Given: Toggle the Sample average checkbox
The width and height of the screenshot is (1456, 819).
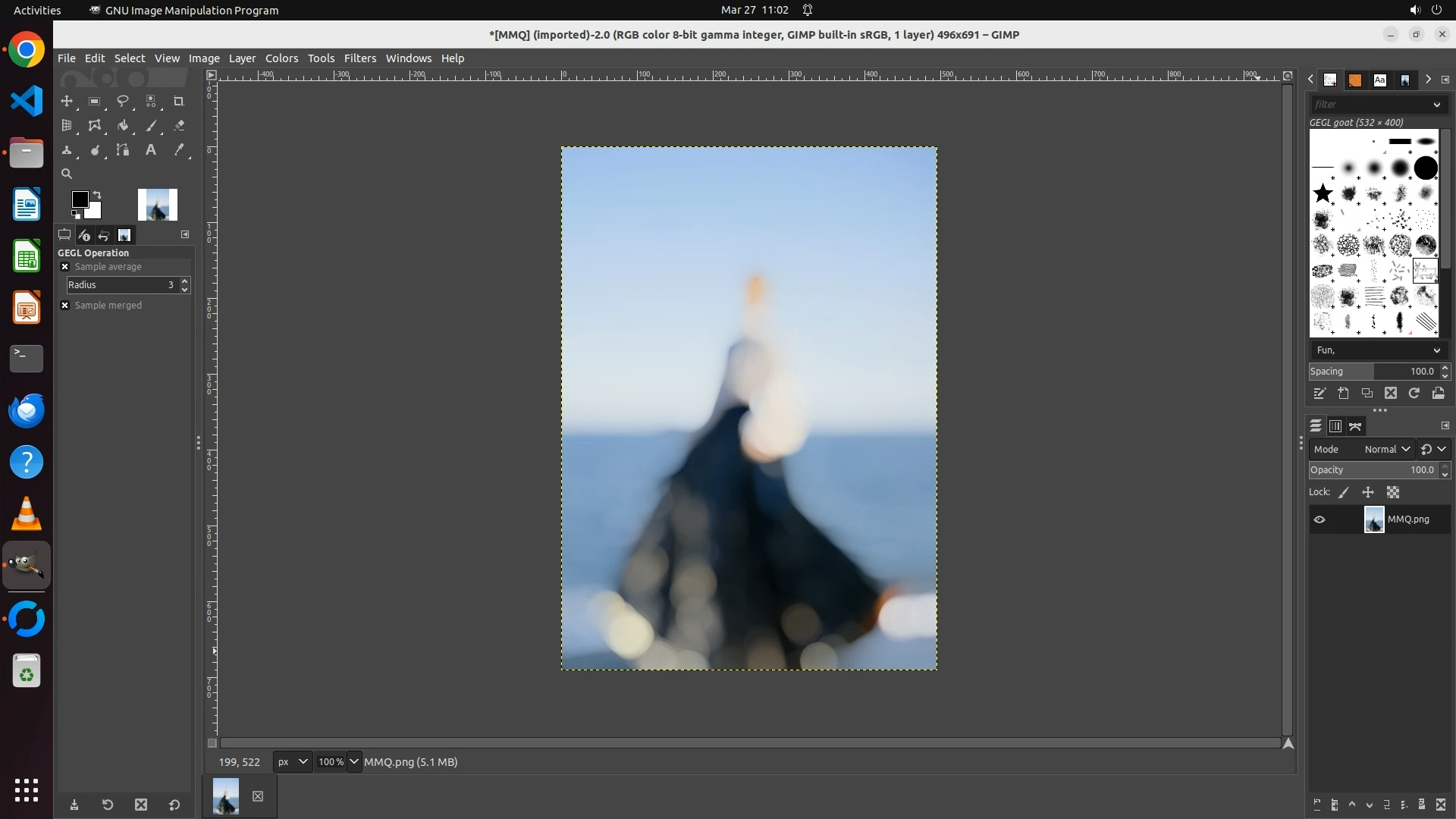Looking at the screenshot, I should pyautogui.click(x=65, y=267).
